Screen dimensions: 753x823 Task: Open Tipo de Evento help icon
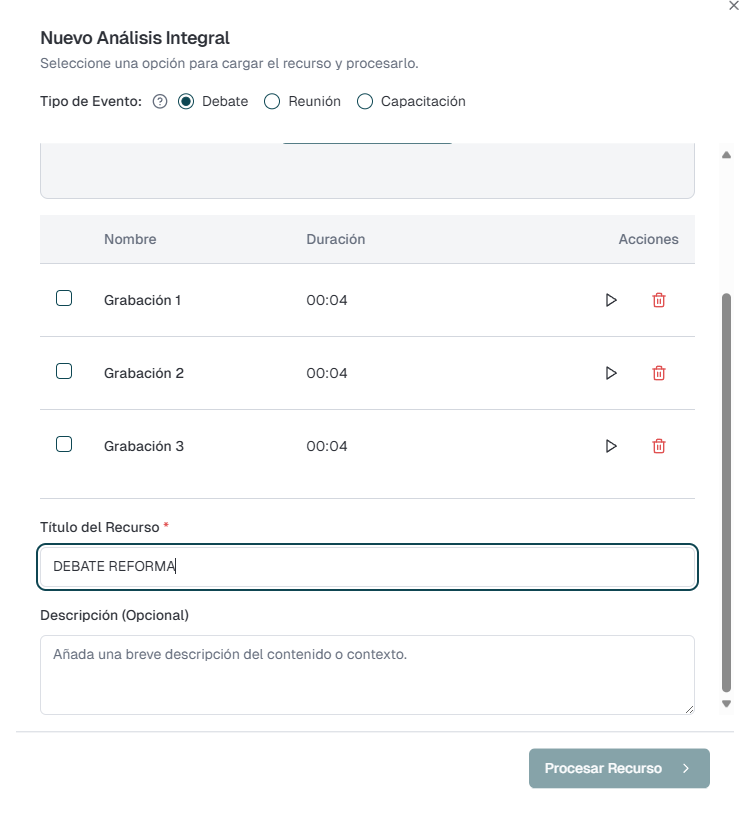coord(160,101)
